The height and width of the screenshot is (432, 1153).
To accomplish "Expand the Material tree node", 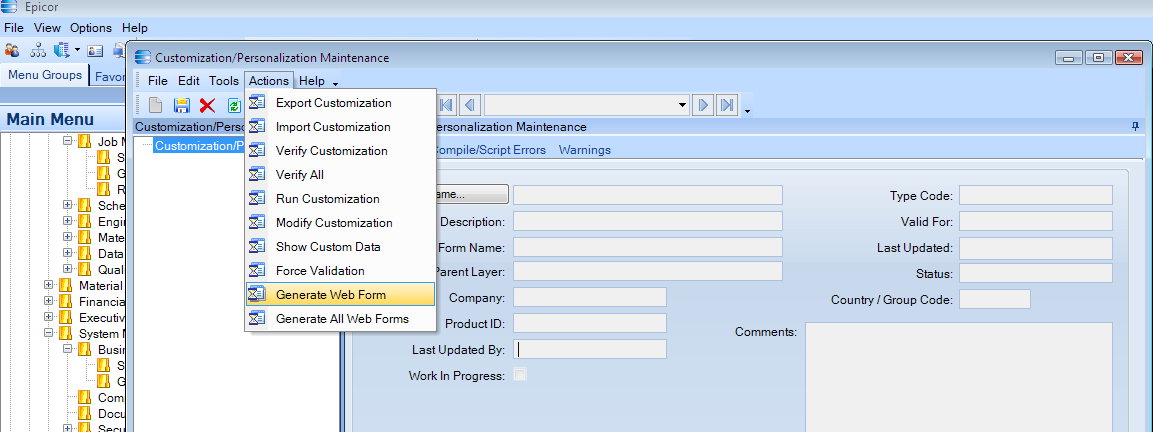I will (x=49, y=285).
